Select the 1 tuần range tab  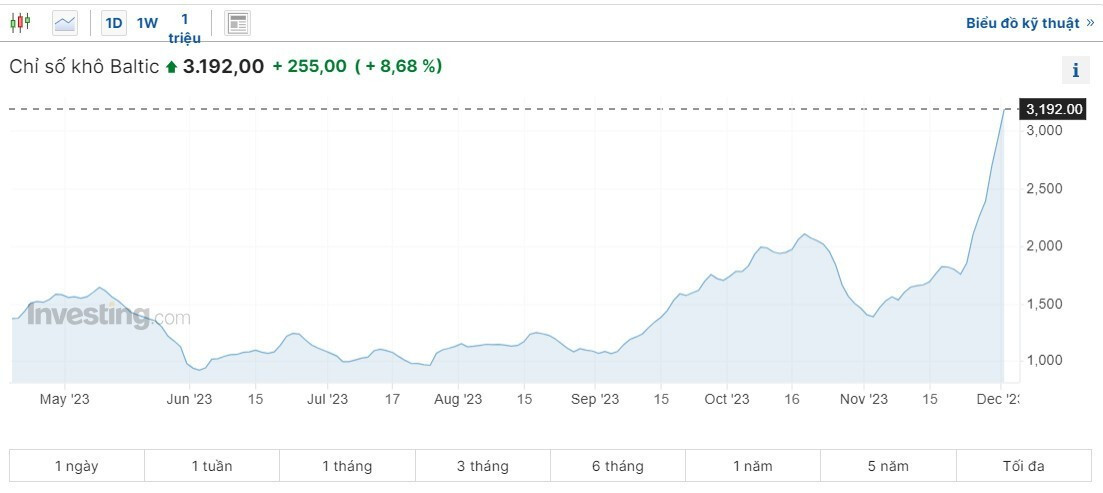pyautogui.click(x=212, y=466)
